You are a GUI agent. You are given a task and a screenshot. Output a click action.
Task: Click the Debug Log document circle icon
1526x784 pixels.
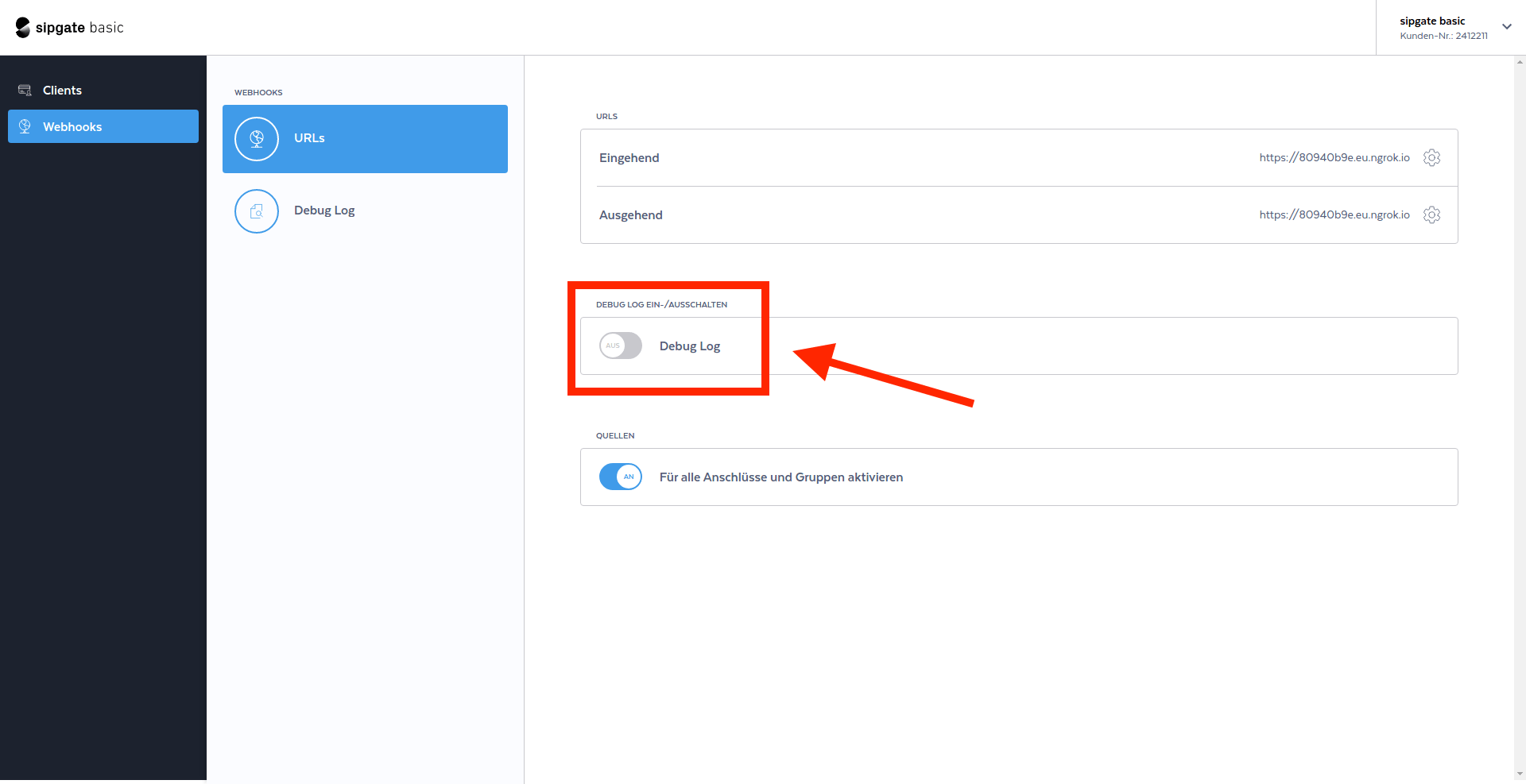(257, 211)
